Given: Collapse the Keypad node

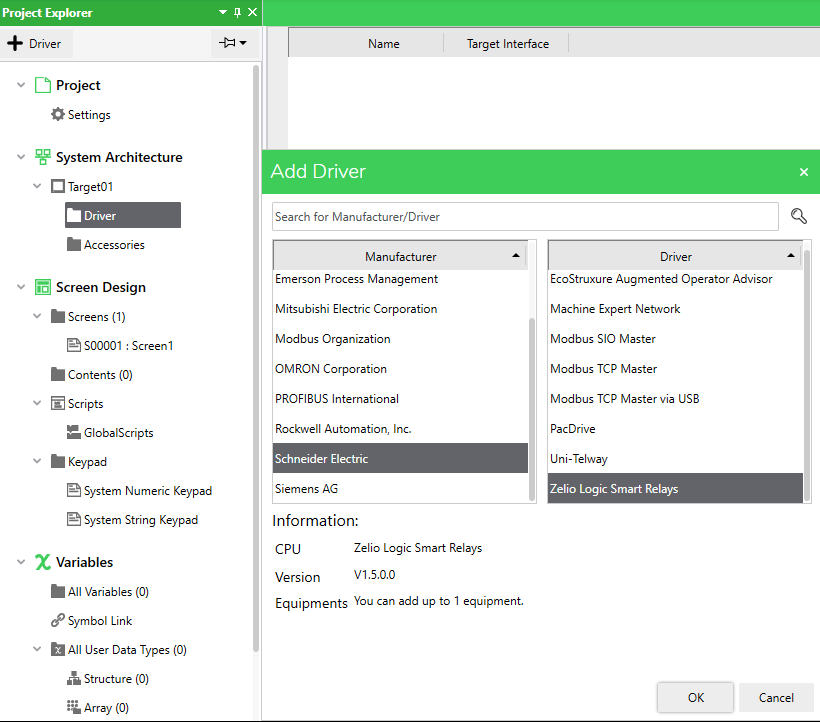Looking at the screenshot, I should 37,461.
